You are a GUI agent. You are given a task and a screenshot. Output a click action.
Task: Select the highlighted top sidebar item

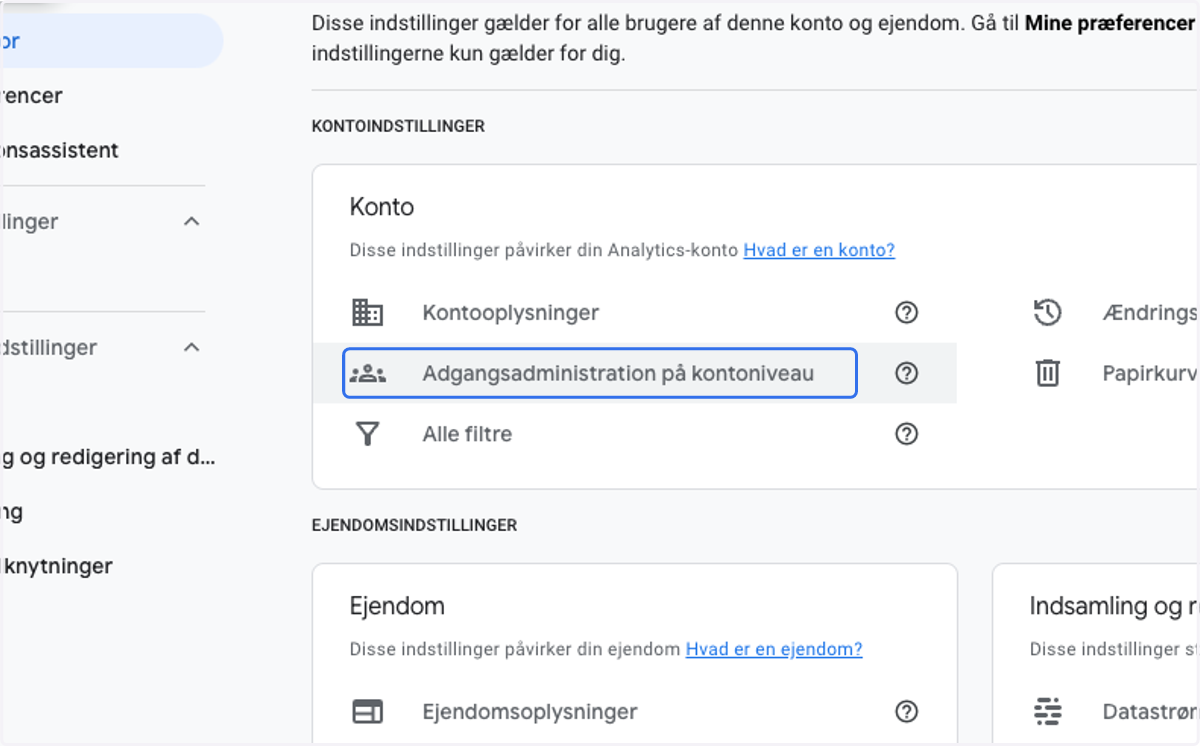pyautogui.click(x=111, y=41)
